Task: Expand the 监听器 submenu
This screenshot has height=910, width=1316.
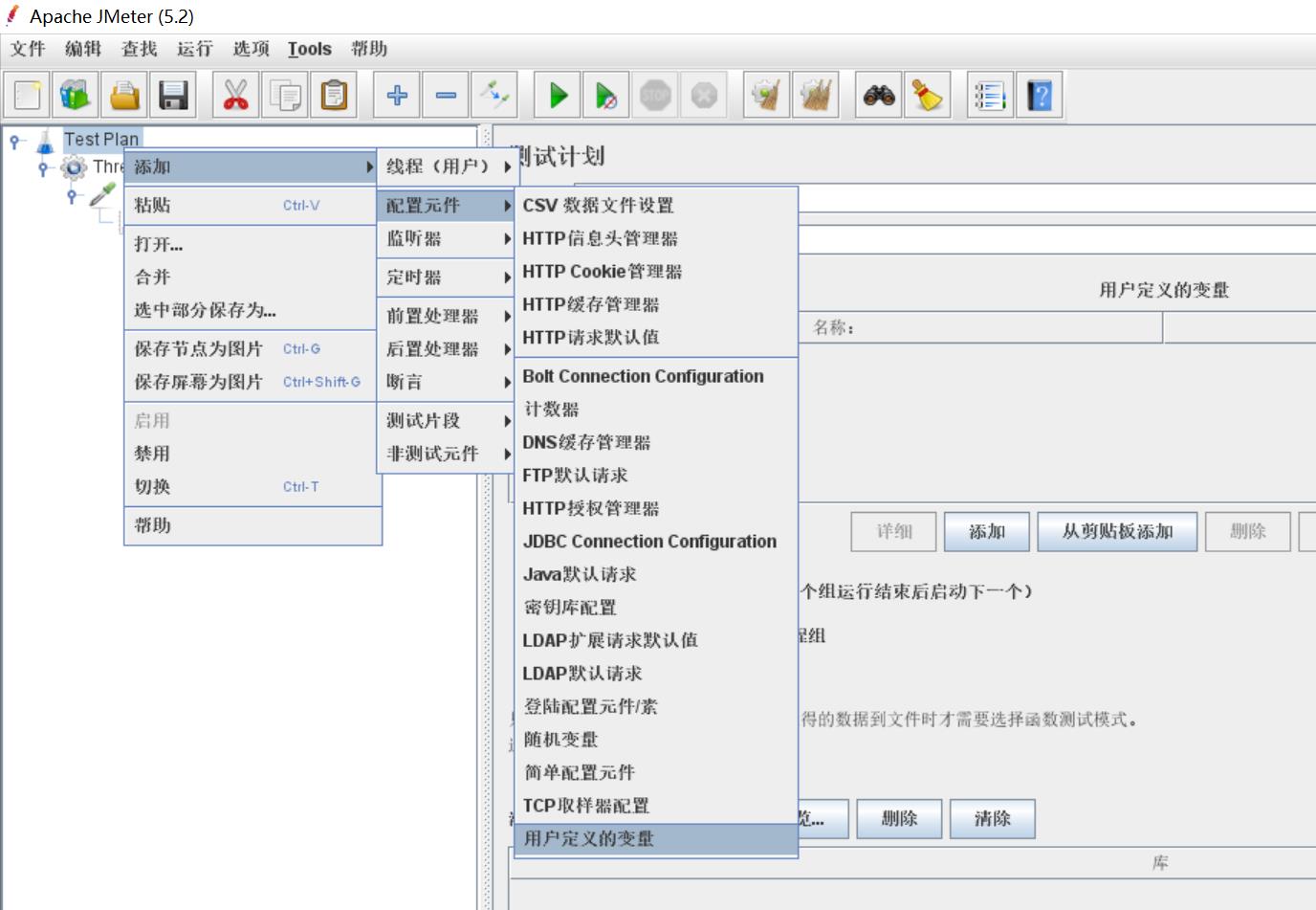Action: tap(448, 238)
